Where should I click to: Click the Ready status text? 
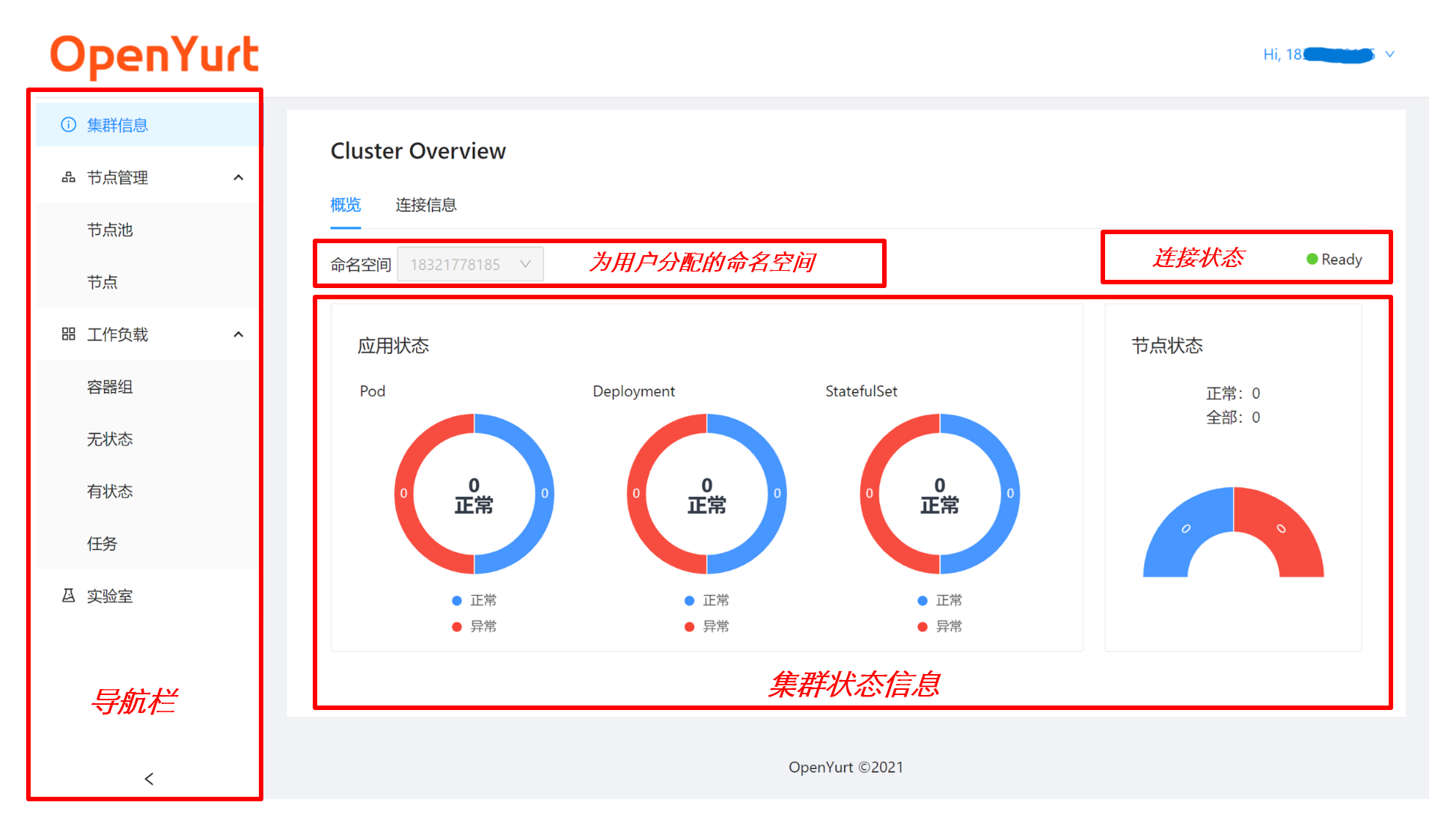tap(1342, 259)
